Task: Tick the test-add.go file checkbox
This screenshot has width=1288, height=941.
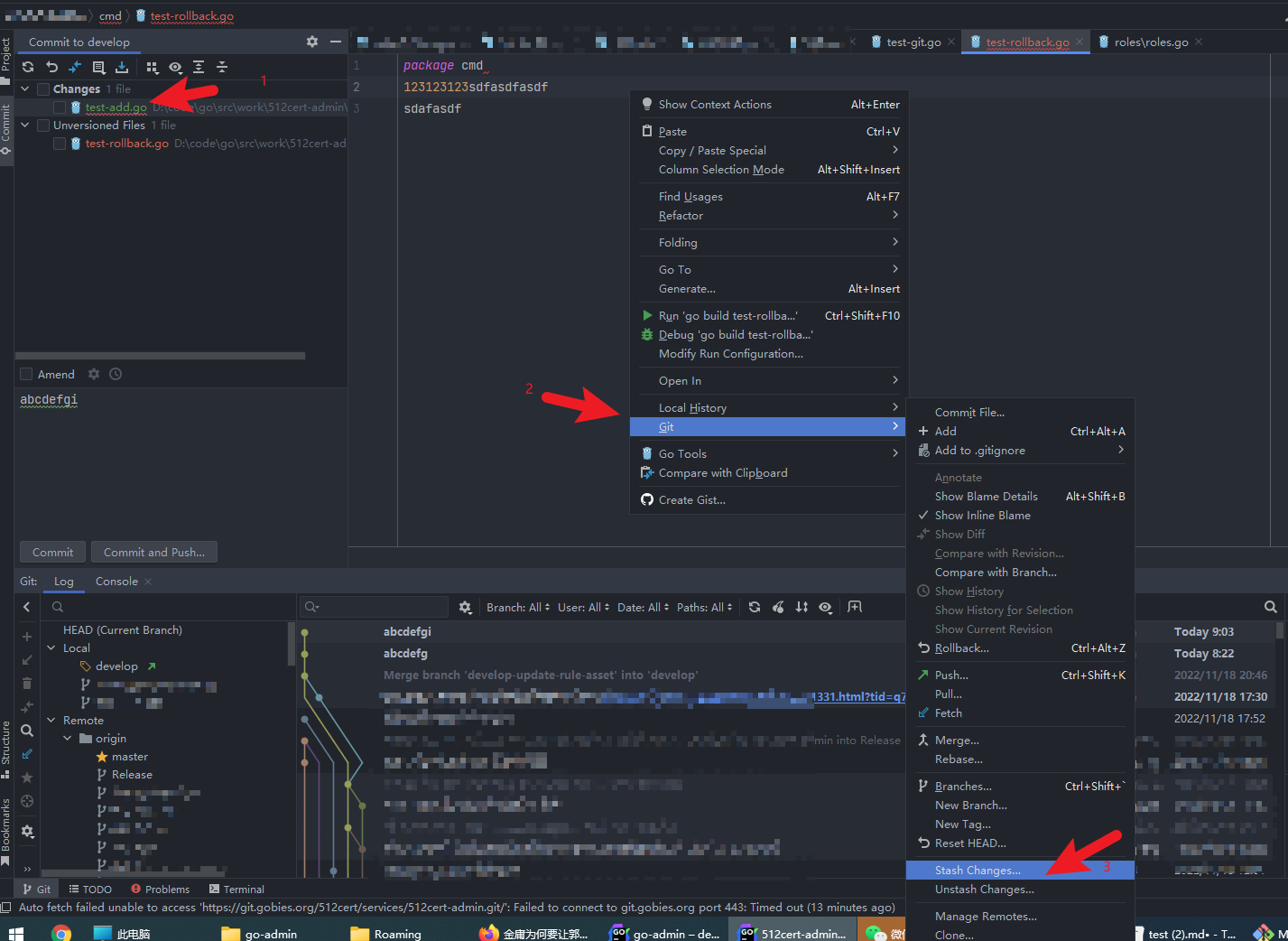Action: [60, 107]
